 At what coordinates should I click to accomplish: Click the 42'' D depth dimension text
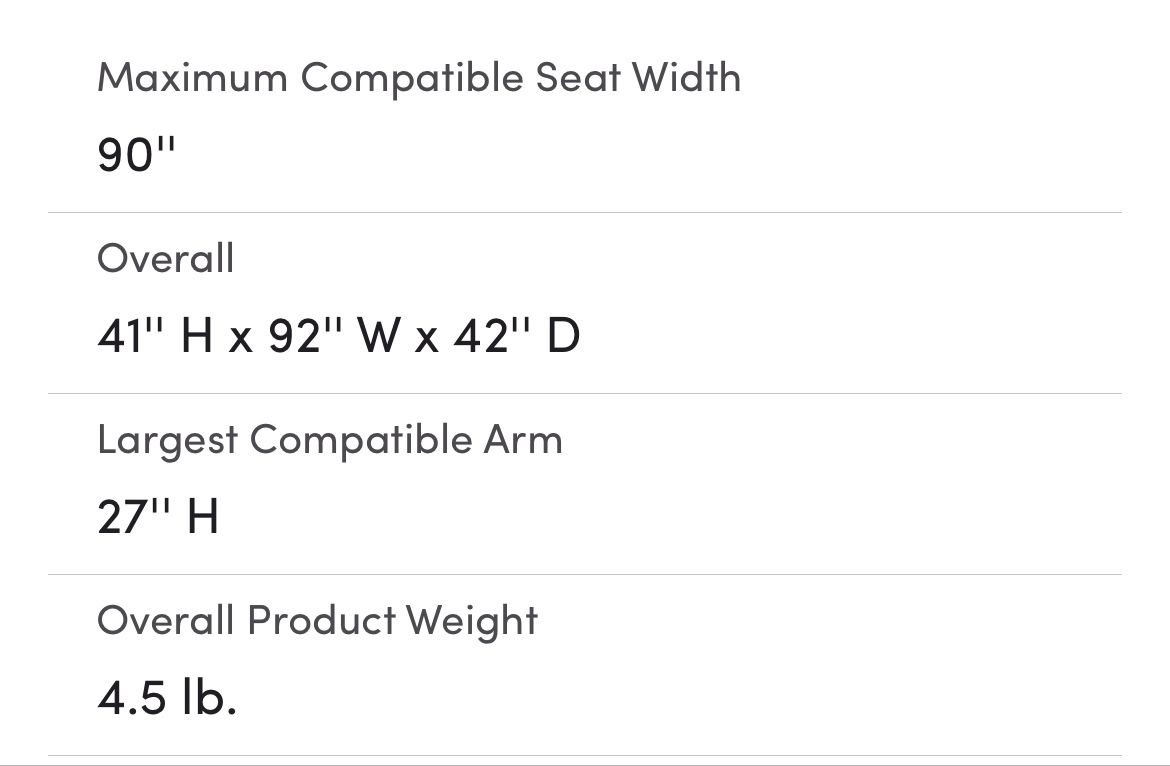[x=517, y=336]
